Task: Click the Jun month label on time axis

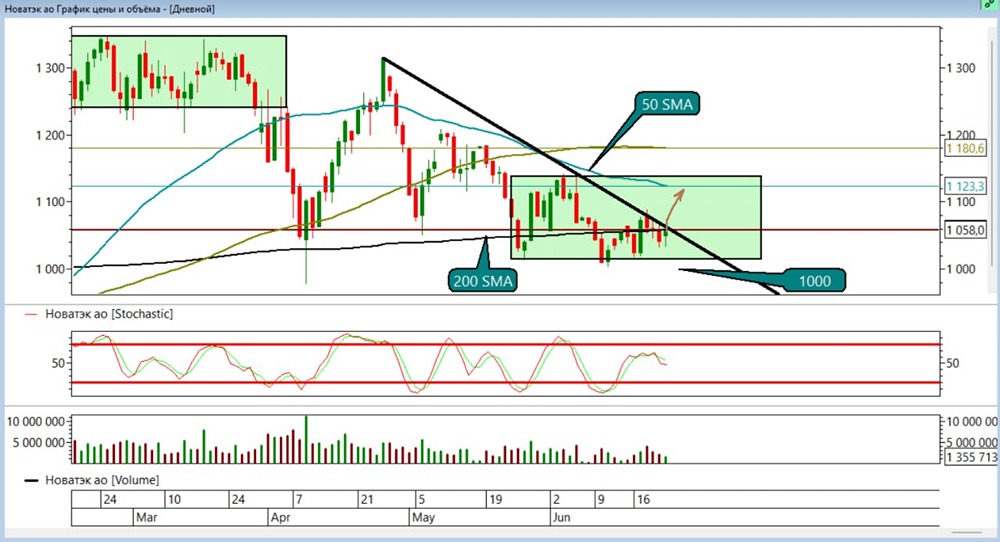Action: click(561, 518)
